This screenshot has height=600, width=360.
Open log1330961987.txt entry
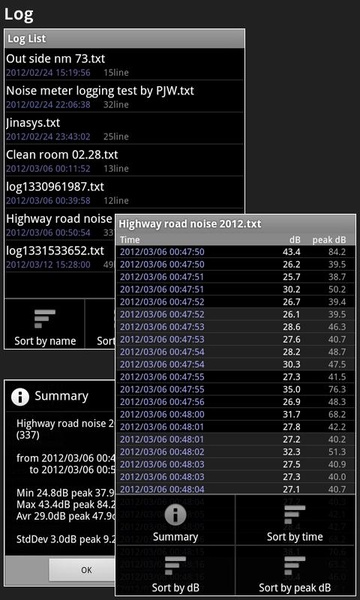pos(124,193)
